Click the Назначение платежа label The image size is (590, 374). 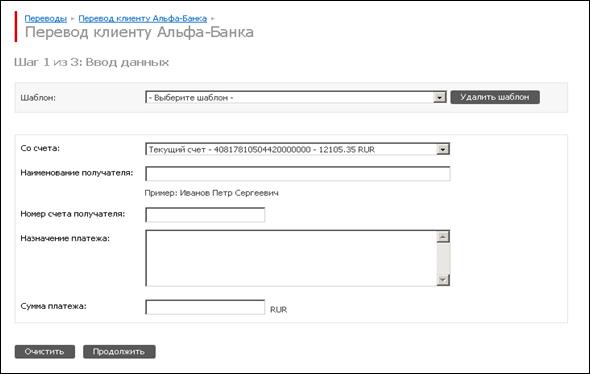[65, 238]
